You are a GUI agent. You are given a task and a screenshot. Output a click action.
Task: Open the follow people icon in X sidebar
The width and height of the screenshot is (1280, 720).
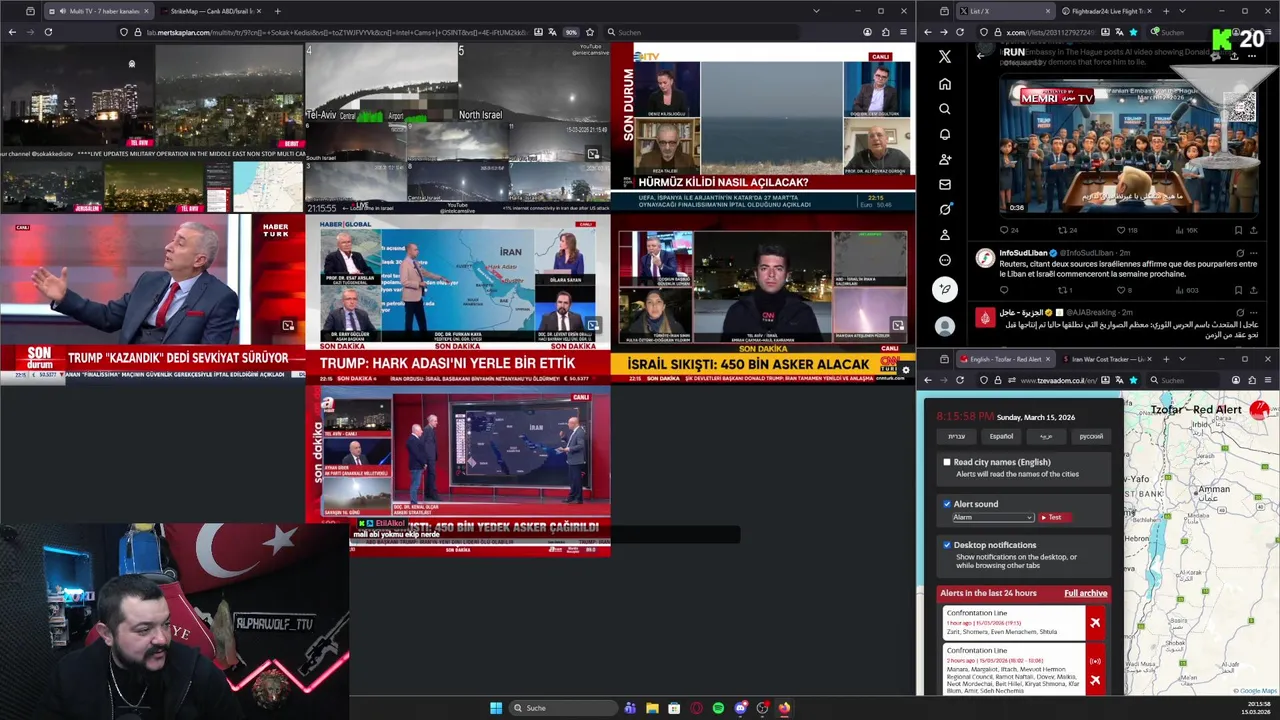tap(944, 159)
